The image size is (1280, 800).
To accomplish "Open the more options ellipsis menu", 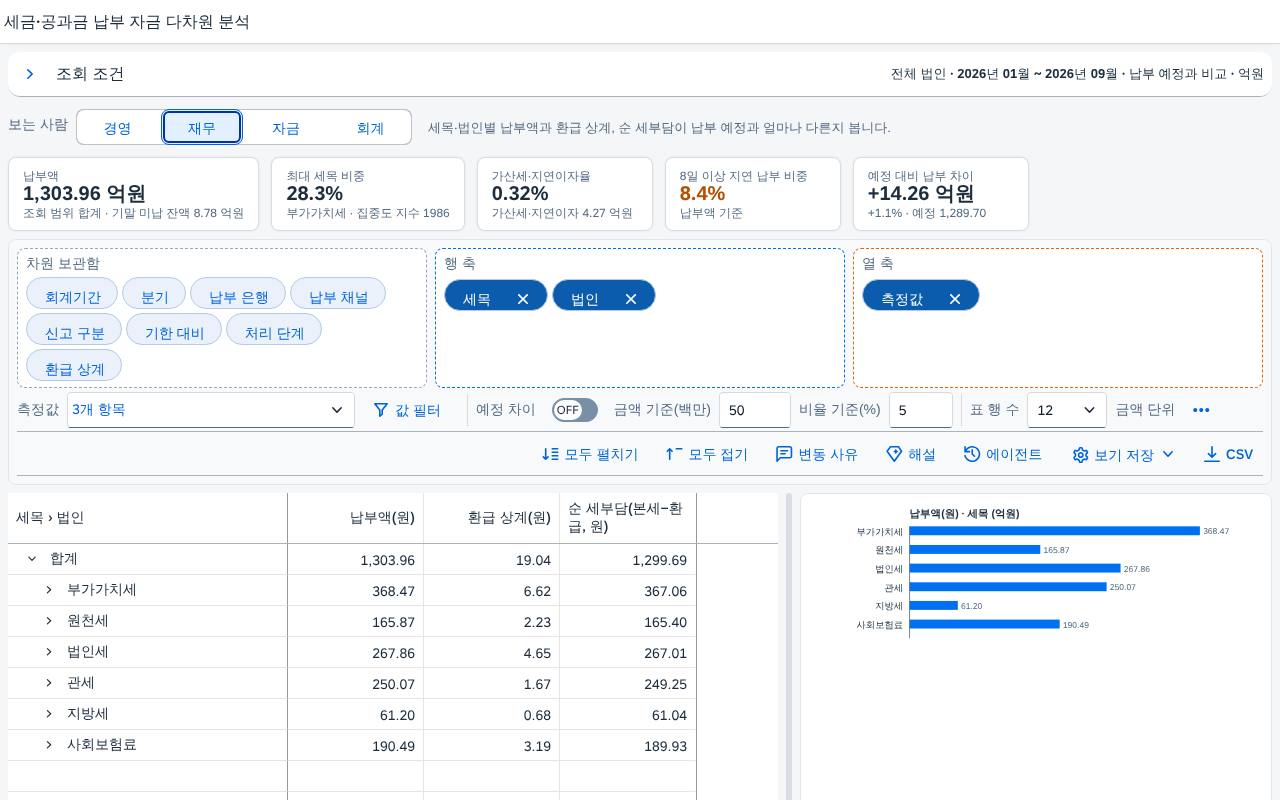I will click(x=1201, y=410).
